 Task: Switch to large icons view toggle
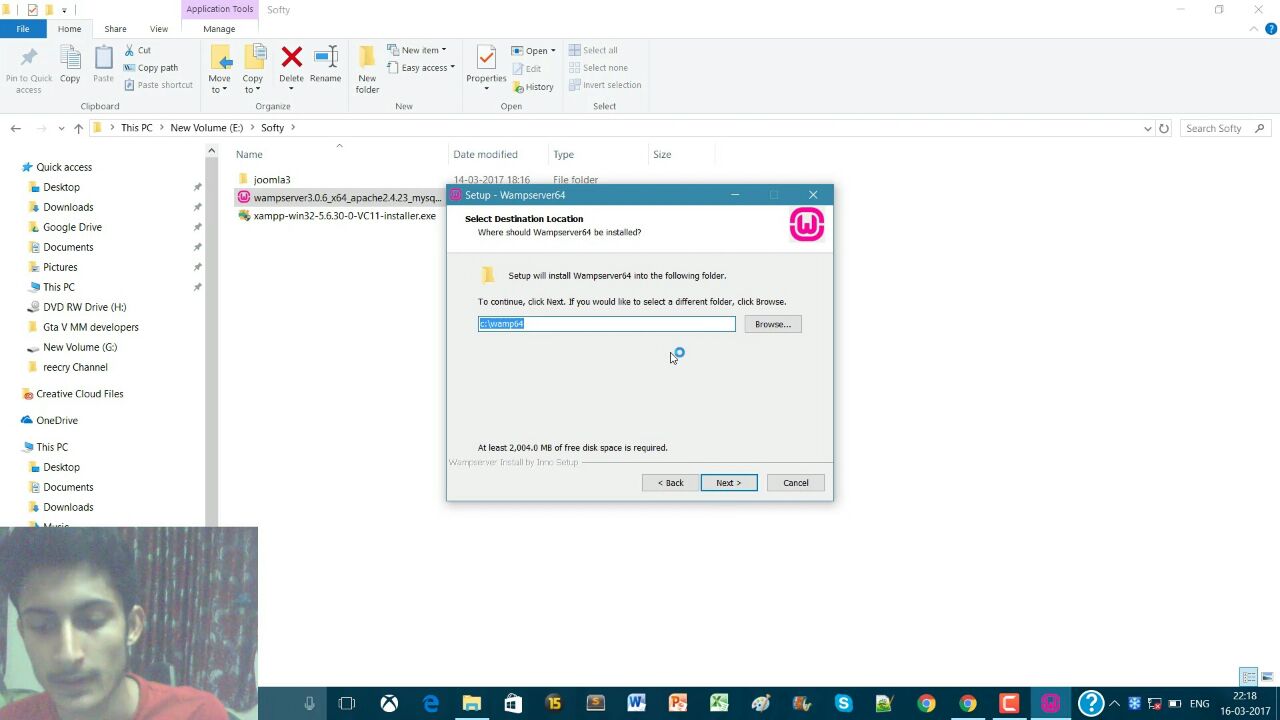[x=1267, y=677]
